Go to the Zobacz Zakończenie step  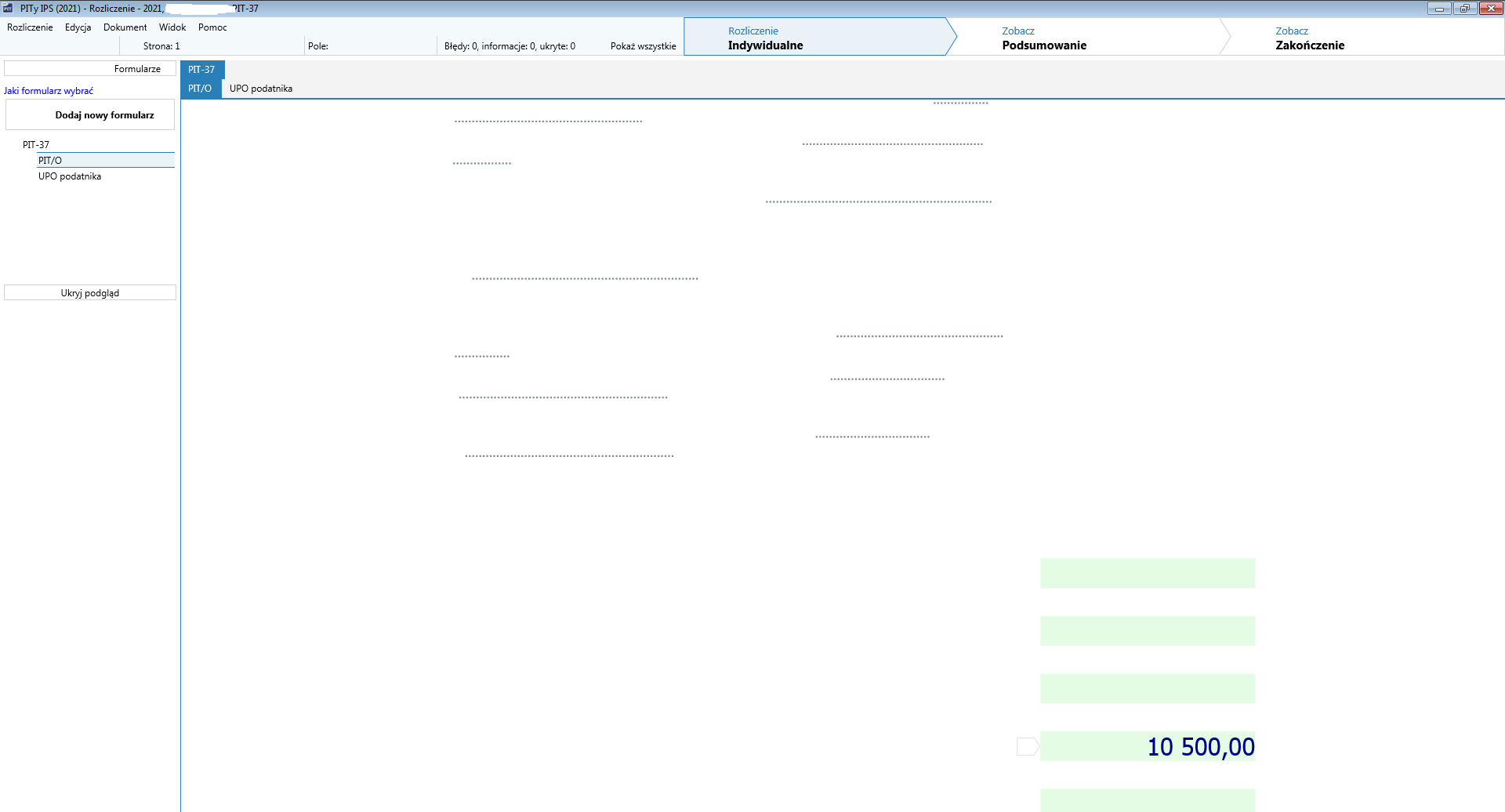(x=1309, y=38)
